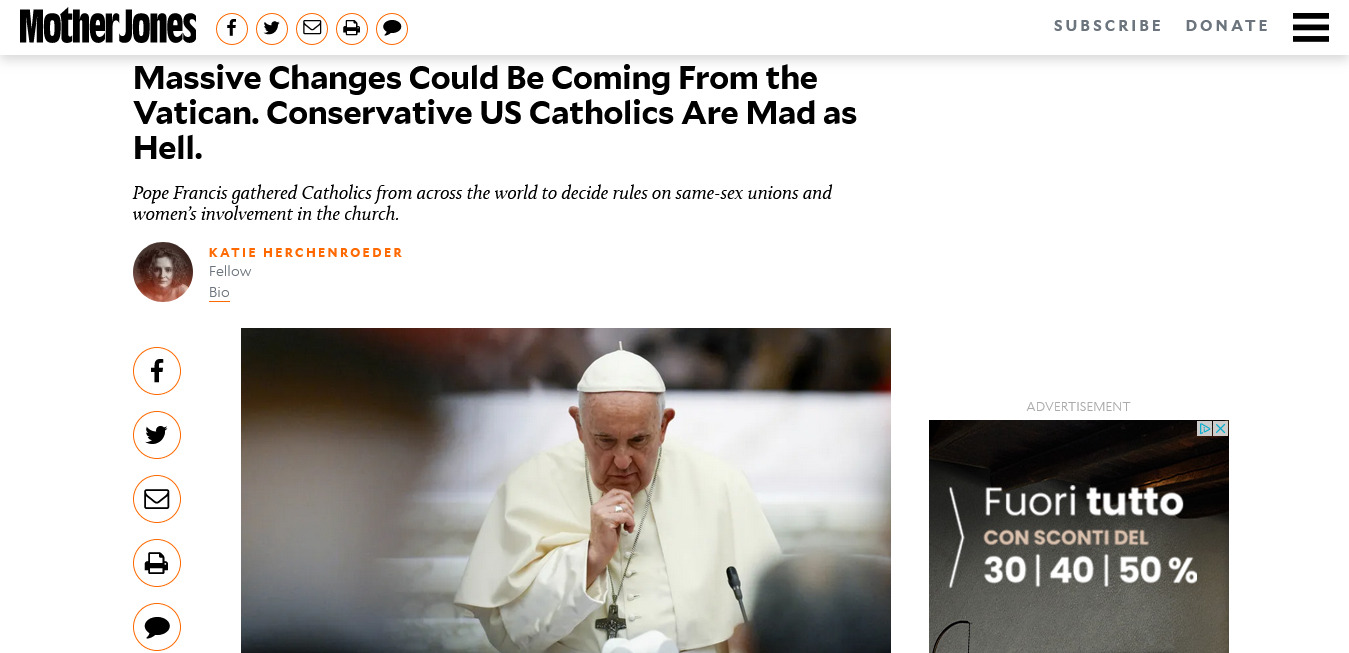Close the advertisement using X icon
The width and height of the screenshot is (1349, 653).
pyautogui.click(x=1220, y=428)
